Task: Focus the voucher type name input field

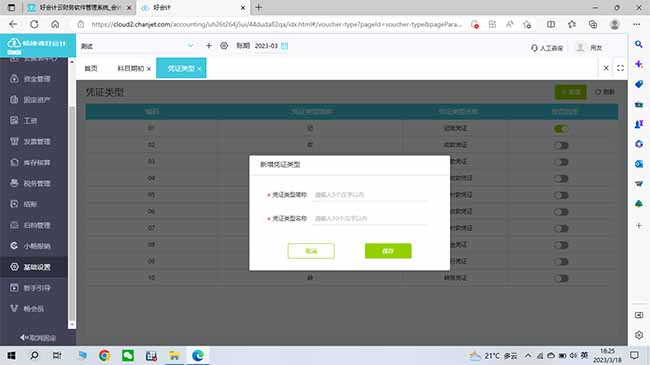Action: (x=370, y=219)
